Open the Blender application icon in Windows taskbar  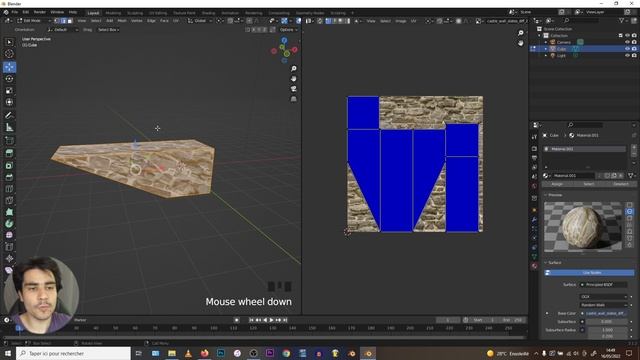coord(368,353)
